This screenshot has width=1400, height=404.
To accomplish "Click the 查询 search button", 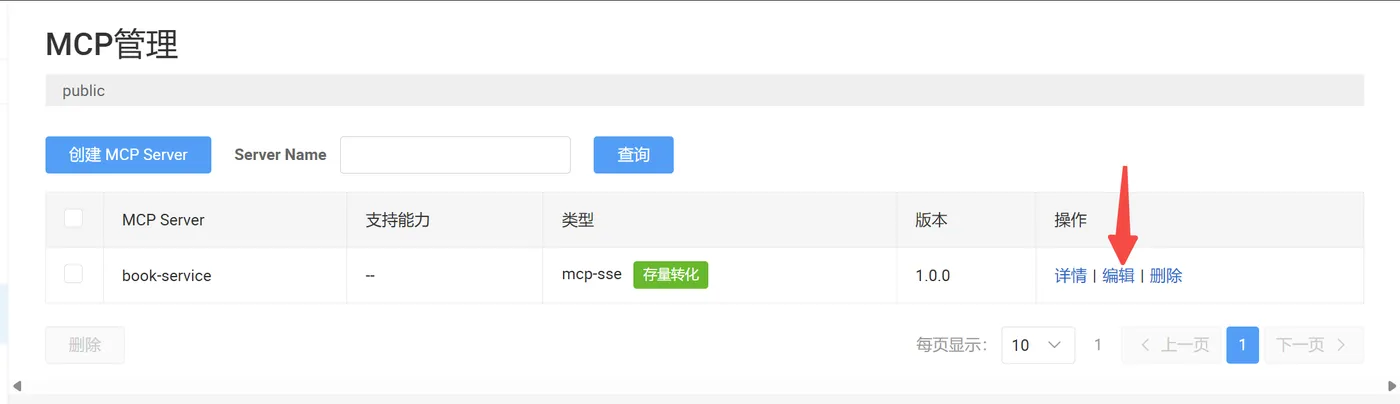I will tap(633, 155).
